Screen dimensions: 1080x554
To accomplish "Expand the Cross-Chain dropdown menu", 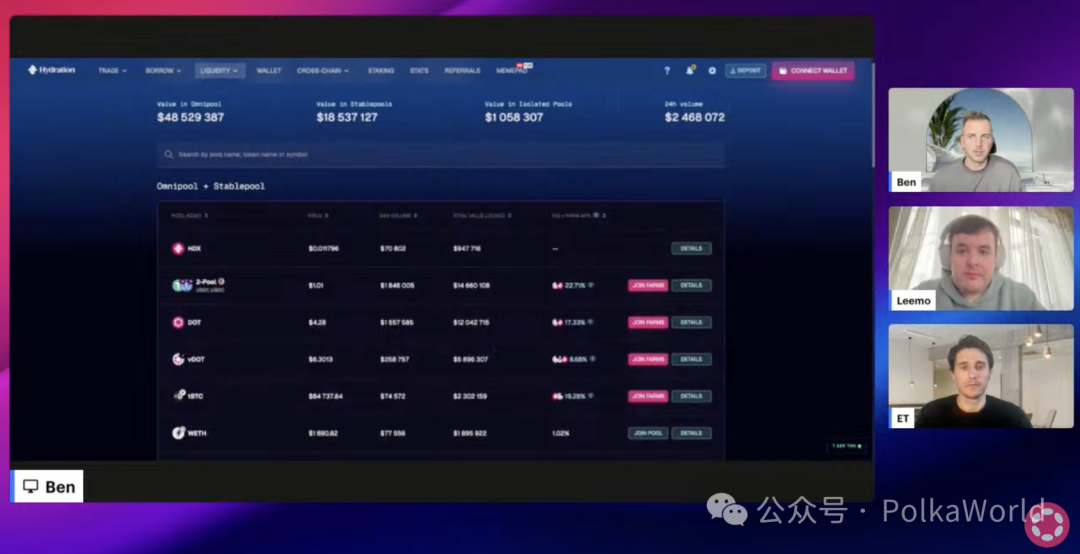I will 322,71.
